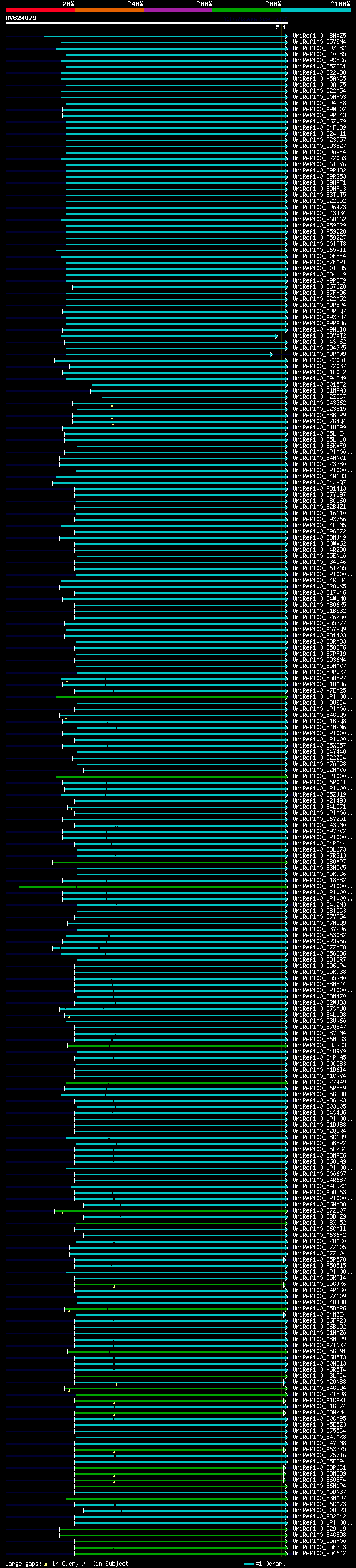356x1568 pixels.
Task: Select hit label UniRef100_O16110
Action: 319,513
